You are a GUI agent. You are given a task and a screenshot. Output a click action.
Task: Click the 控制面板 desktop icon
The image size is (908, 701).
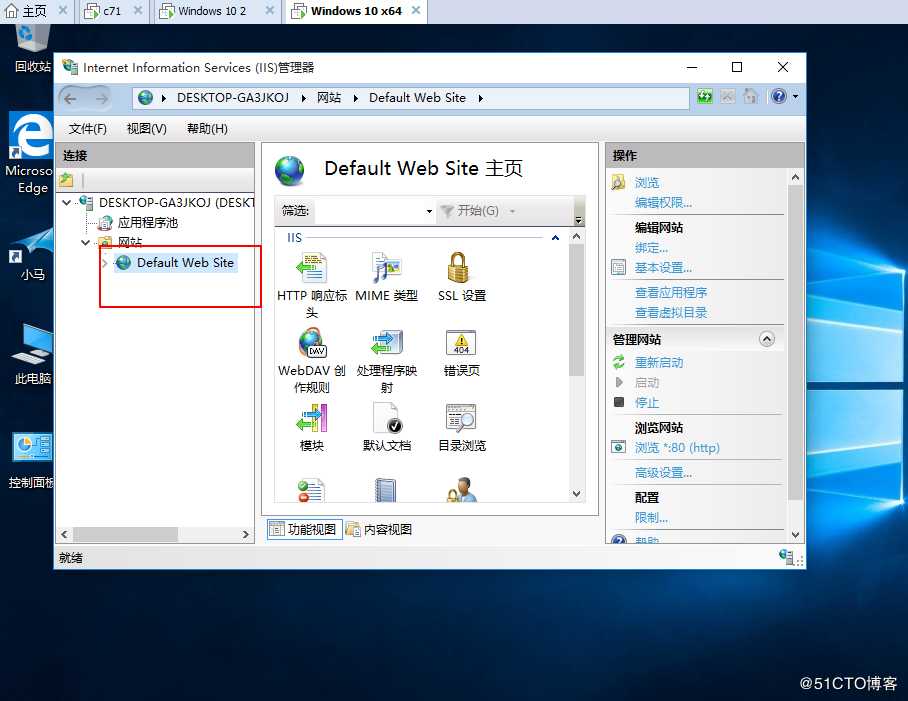pos(32,461)
